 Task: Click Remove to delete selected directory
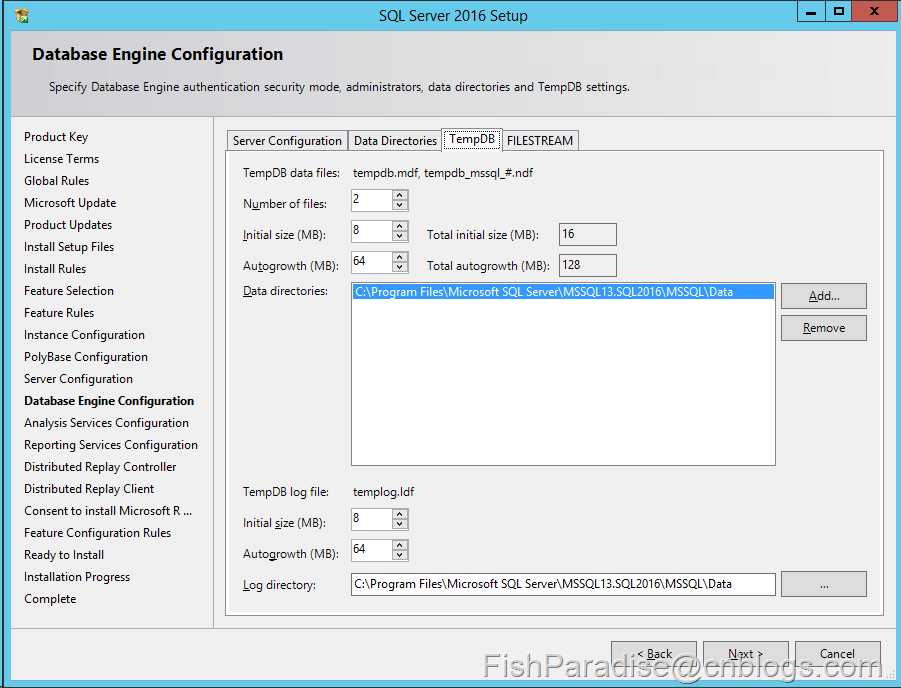point(823,328)
